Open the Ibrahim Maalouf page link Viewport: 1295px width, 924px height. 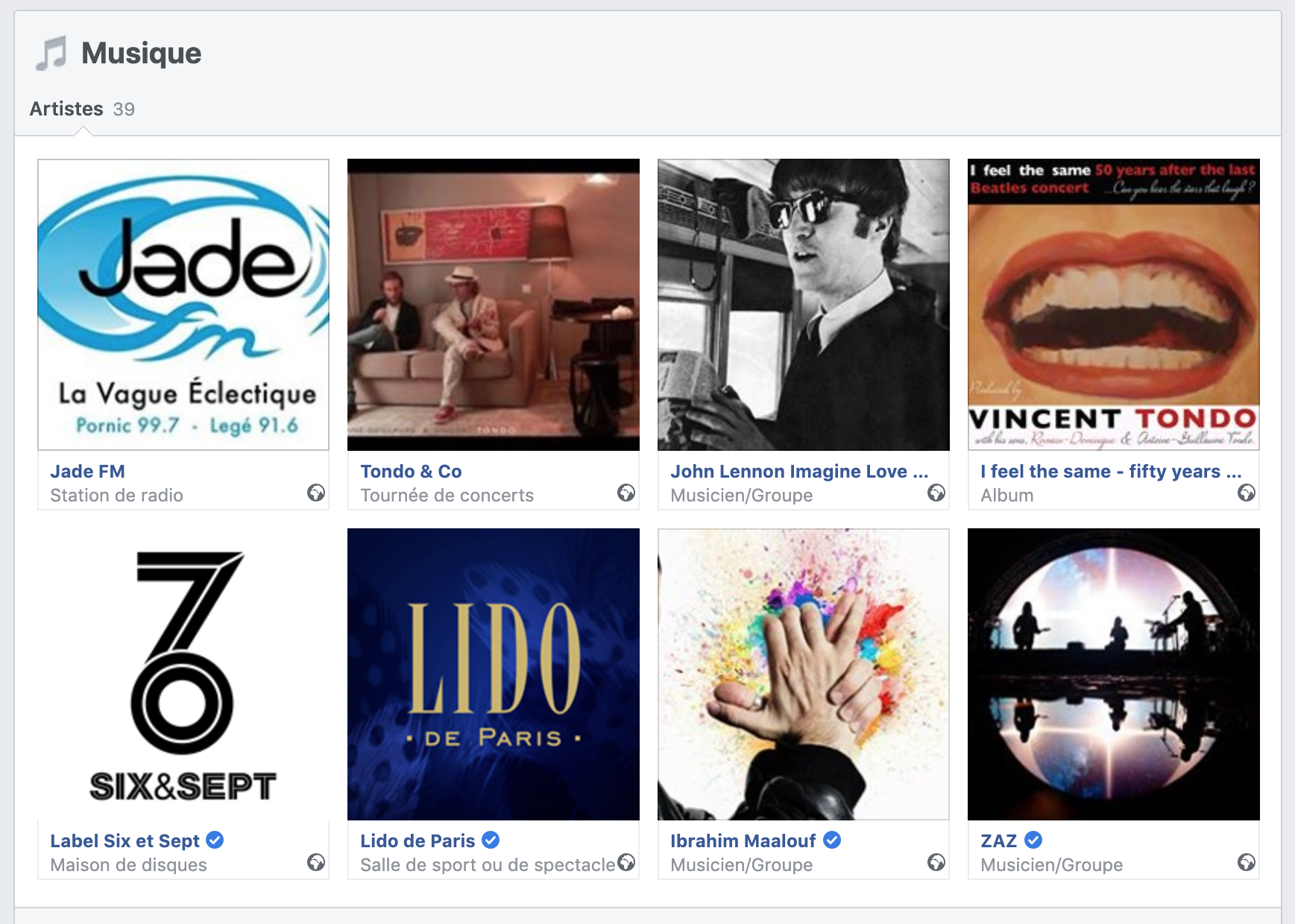point(743,841)
